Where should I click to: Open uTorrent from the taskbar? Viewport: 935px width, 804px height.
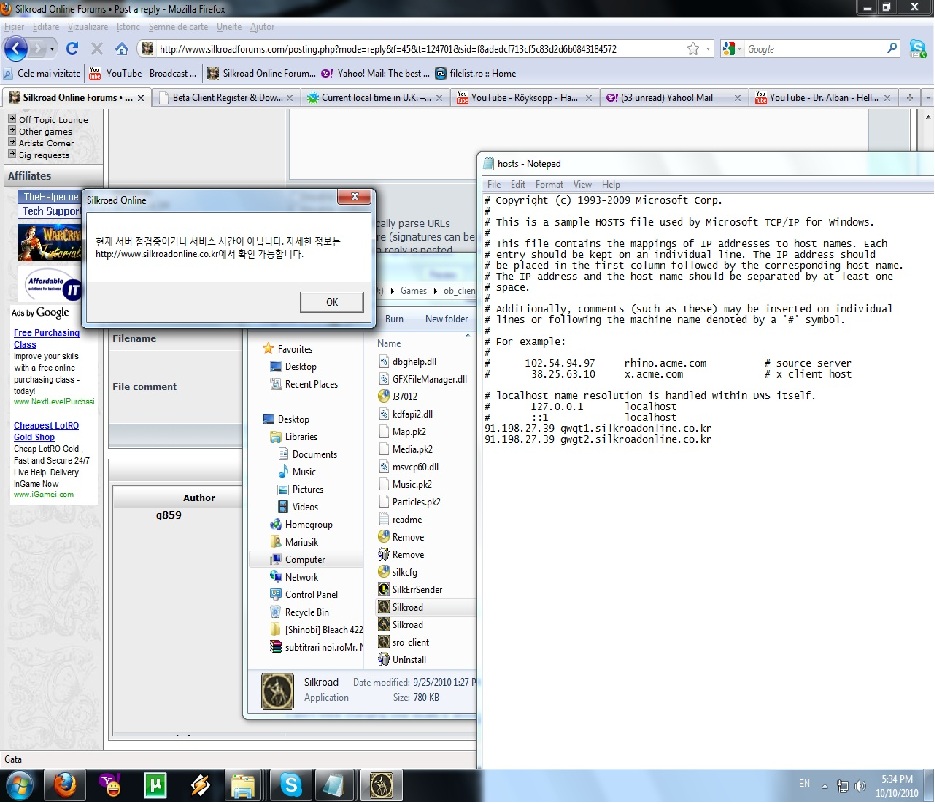154,784
